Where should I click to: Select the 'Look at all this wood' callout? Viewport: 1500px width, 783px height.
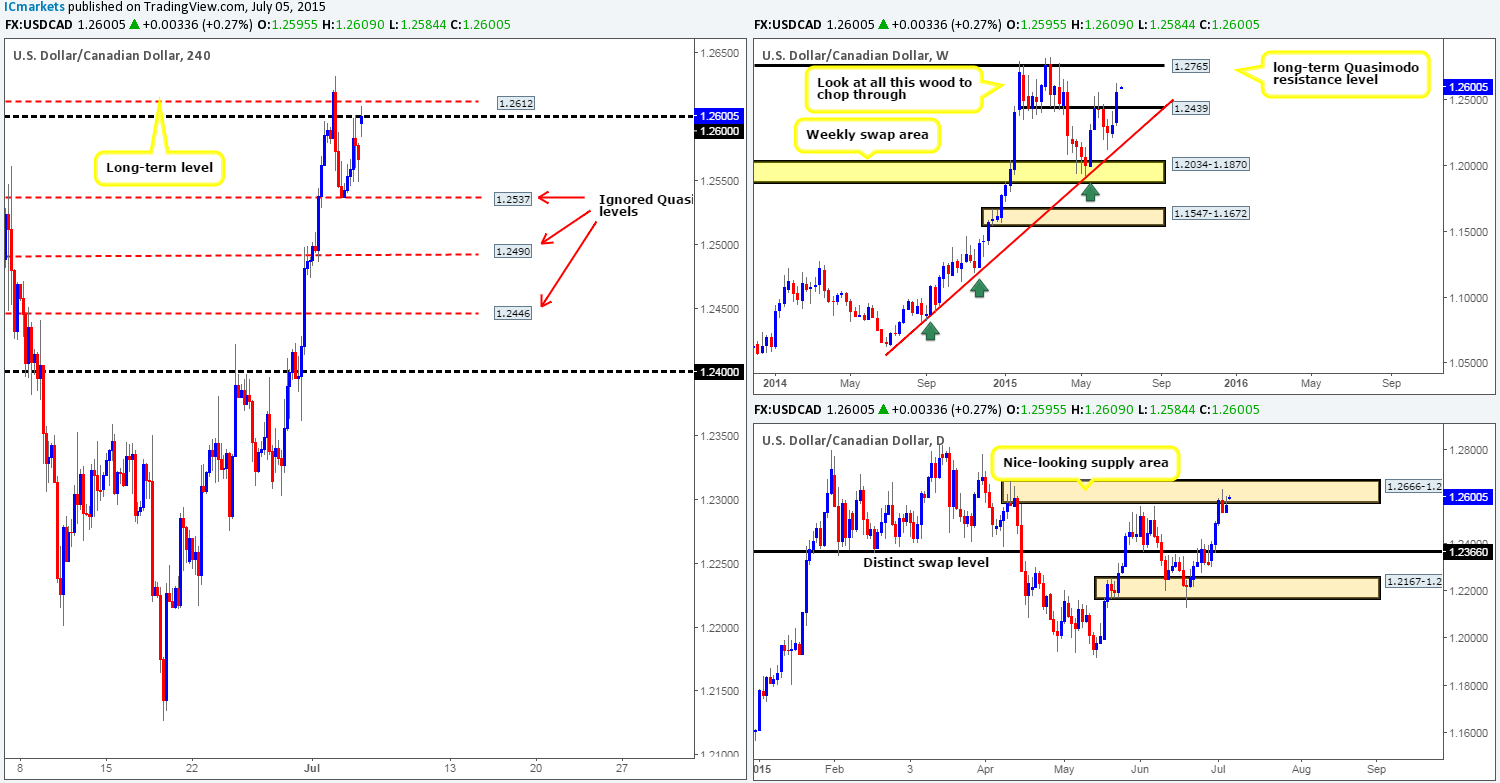coord(896,90)
